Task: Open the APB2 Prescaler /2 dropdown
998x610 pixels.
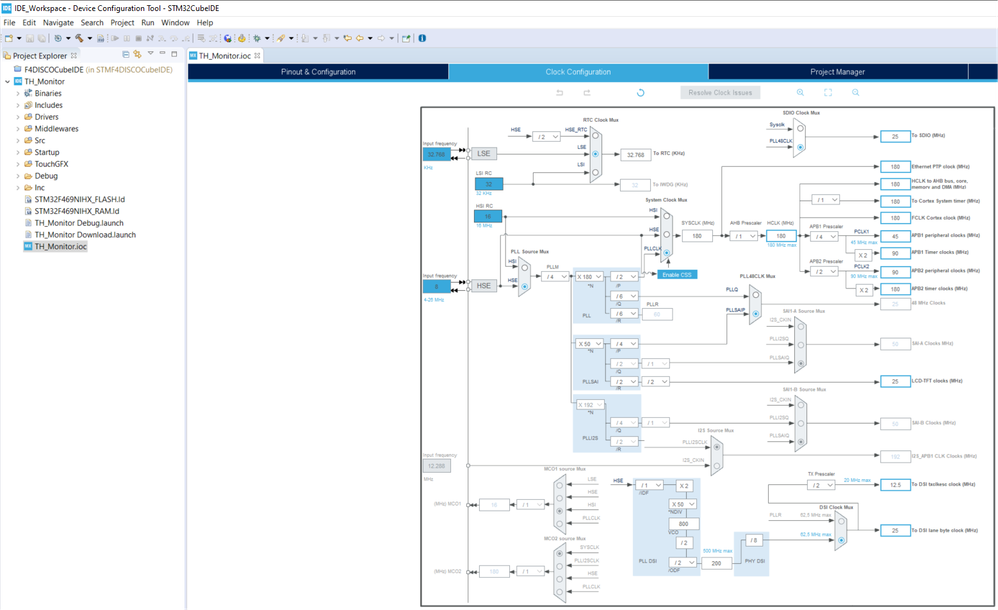Action: (824, 272)
